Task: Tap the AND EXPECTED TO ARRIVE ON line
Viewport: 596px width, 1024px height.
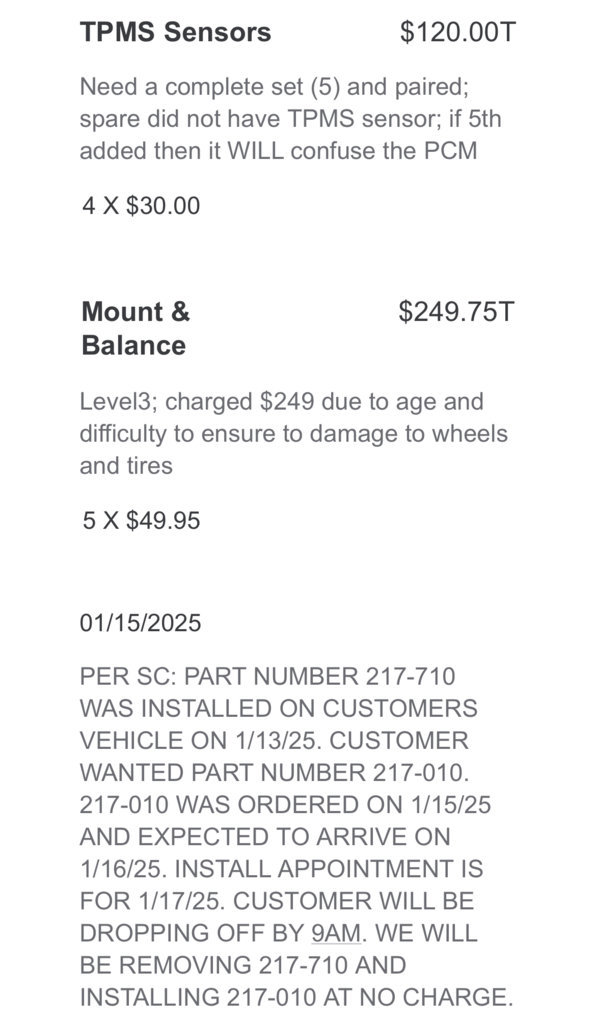Action: [265, 837]
